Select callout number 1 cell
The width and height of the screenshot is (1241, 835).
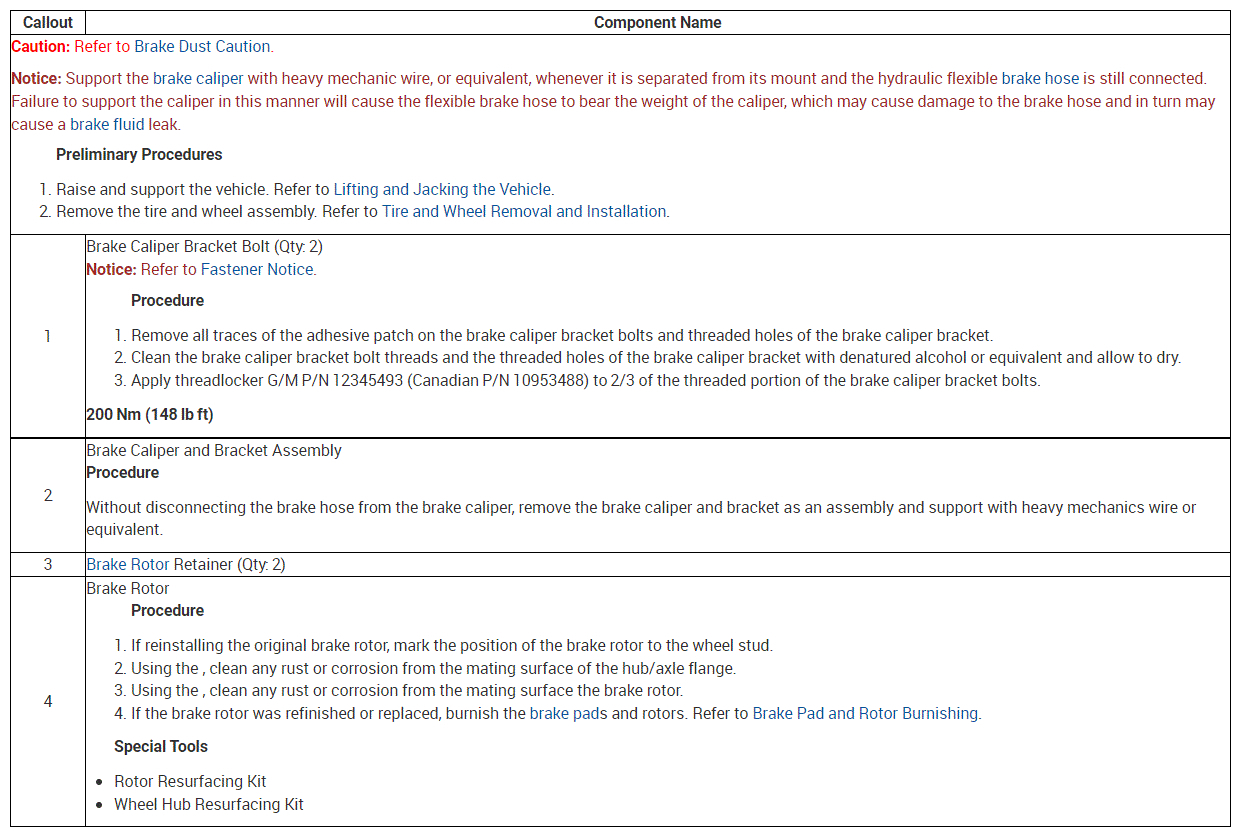(x=48, y=336)
